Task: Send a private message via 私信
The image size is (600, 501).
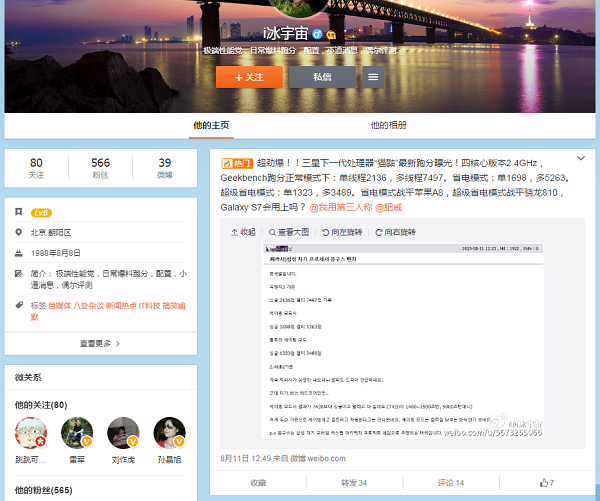Action: tap(321, 76)
